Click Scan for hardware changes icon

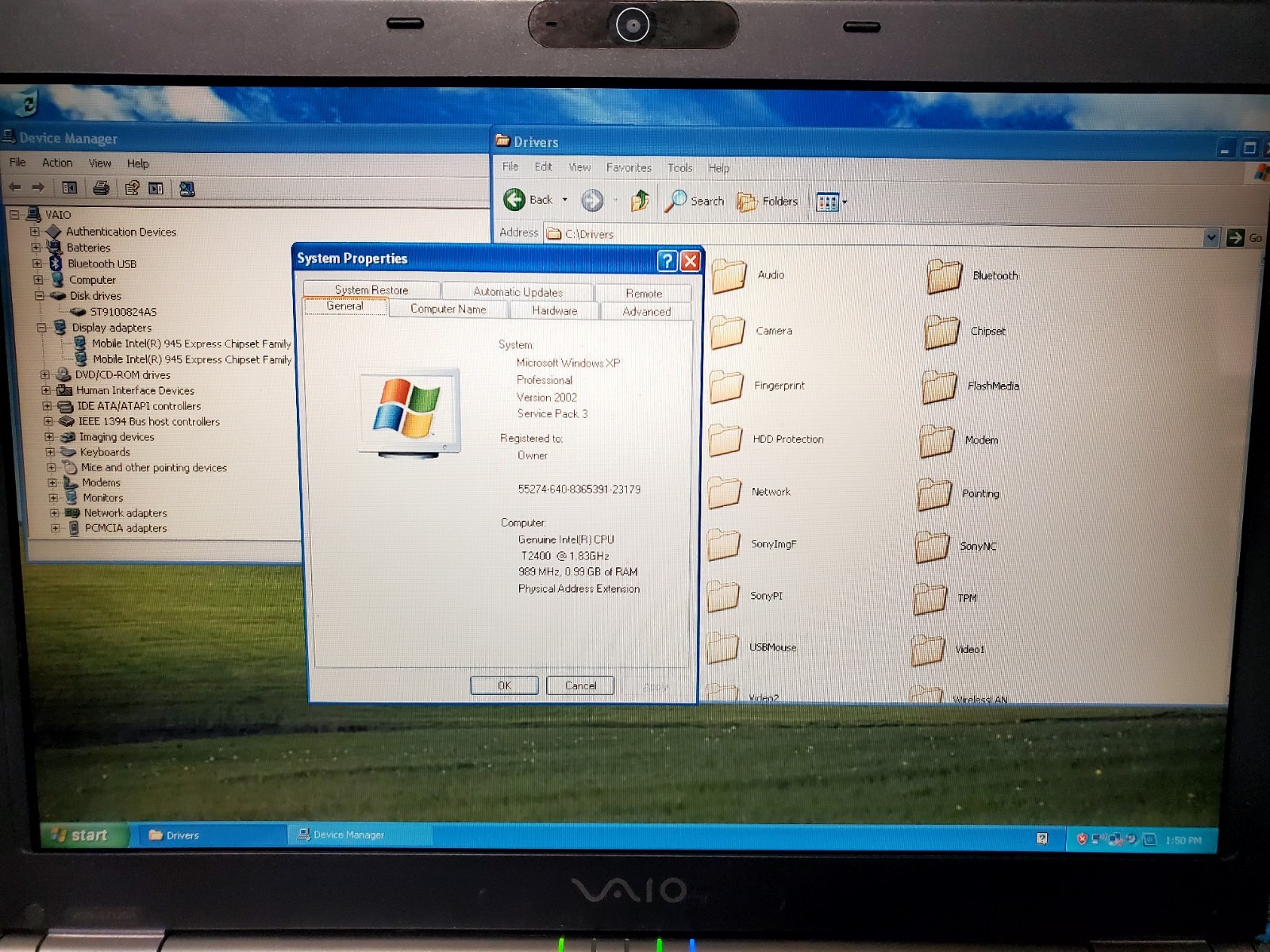(187, 189)
